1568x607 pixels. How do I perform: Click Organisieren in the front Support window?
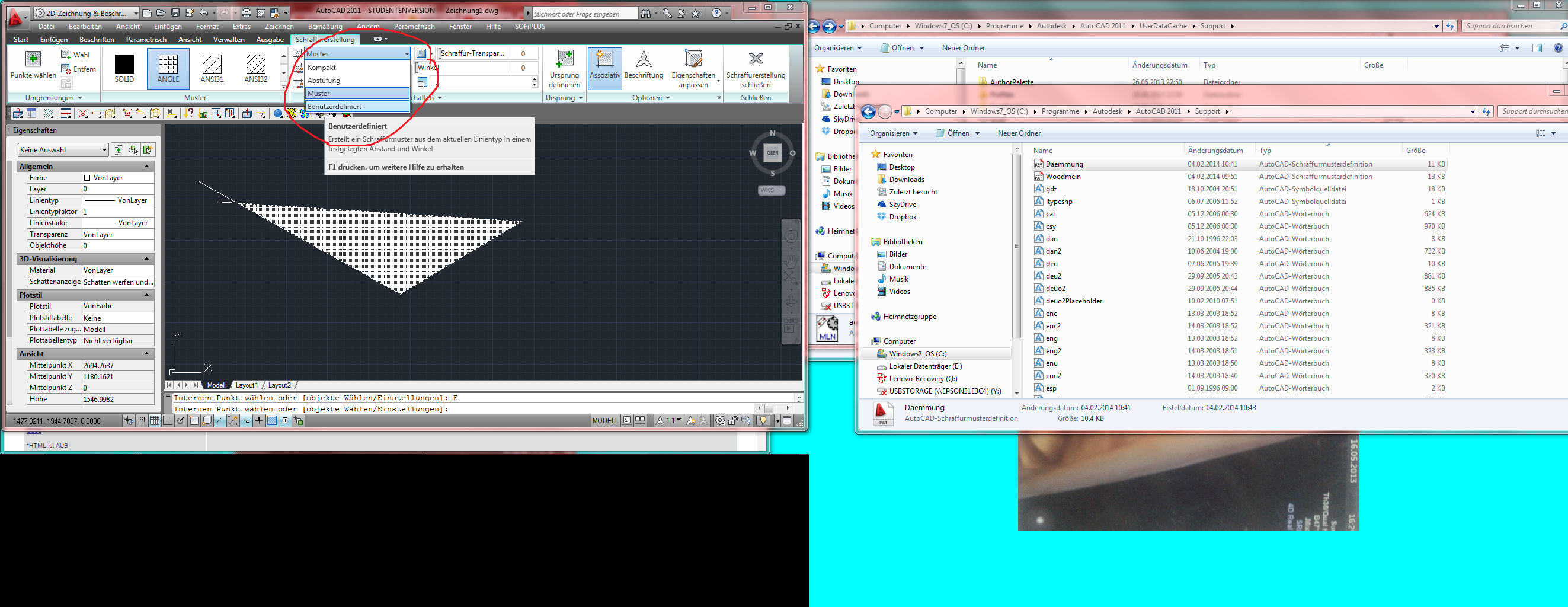point(894,133)
